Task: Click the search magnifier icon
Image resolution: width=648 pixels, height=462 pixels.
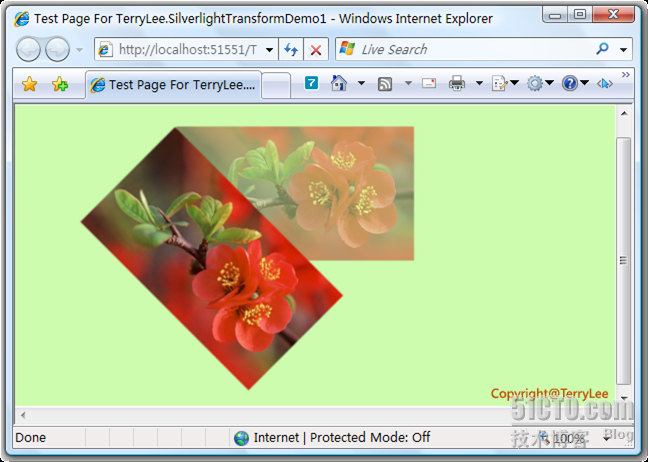Action: pyautogui.click(x=603, y=49)
